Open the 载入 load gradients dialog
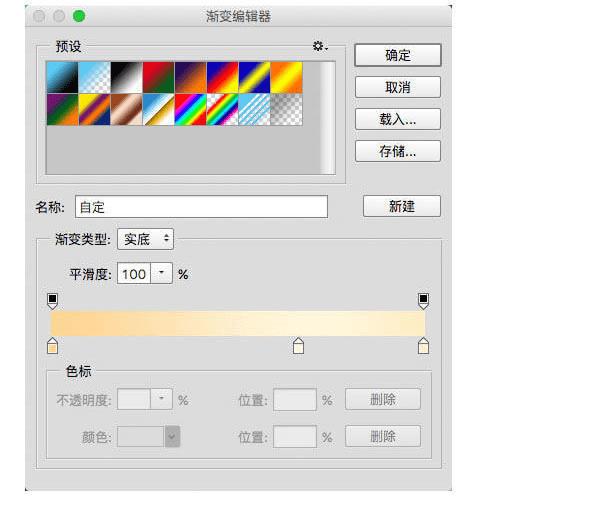The height and width of the screenshot is (509, 600). tap(398, 119)
